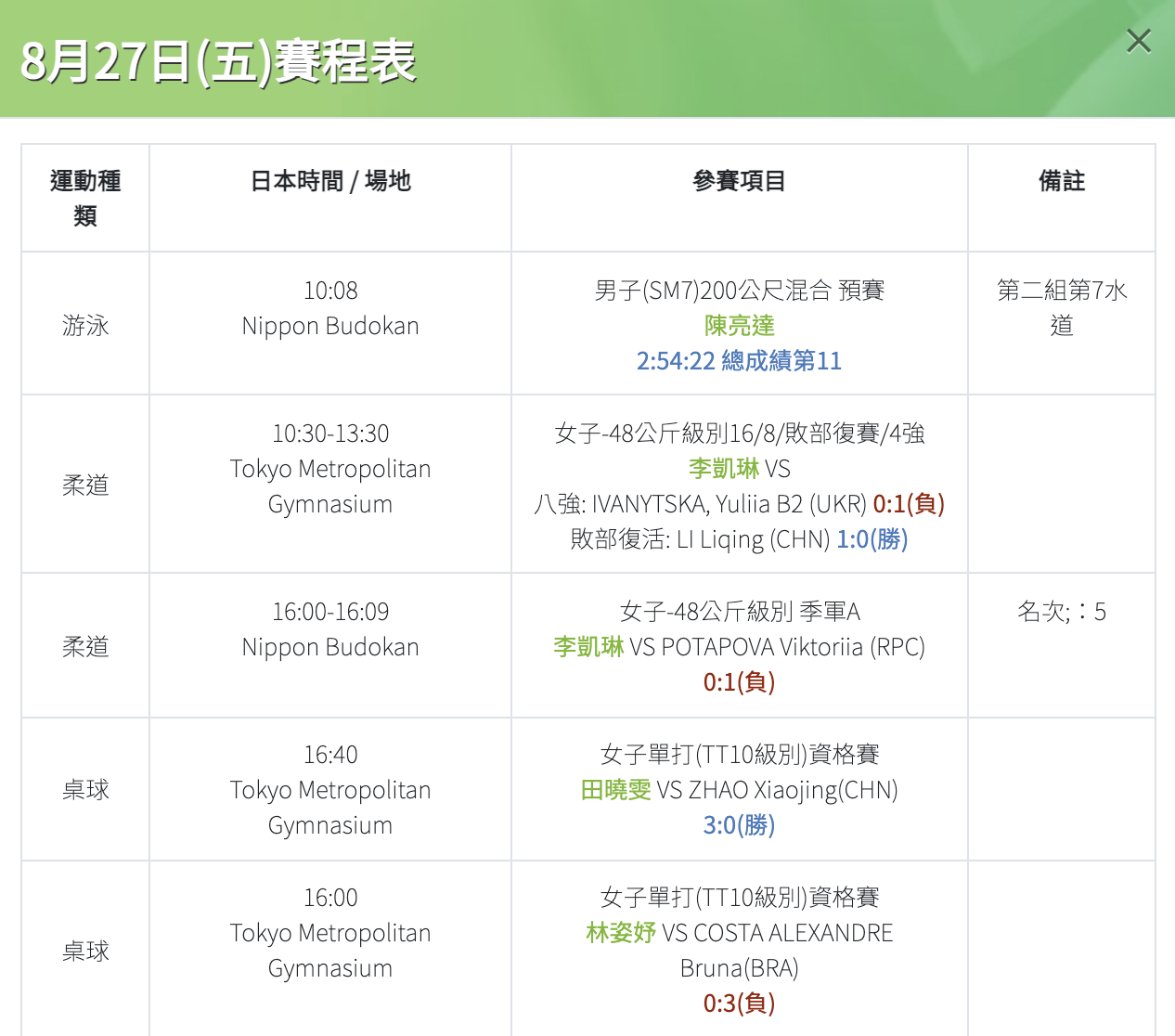Click the 2:54:22 總成績第11 result
The height and width of the screenshot is (1036, 1175).
click(x=739, y=361)
